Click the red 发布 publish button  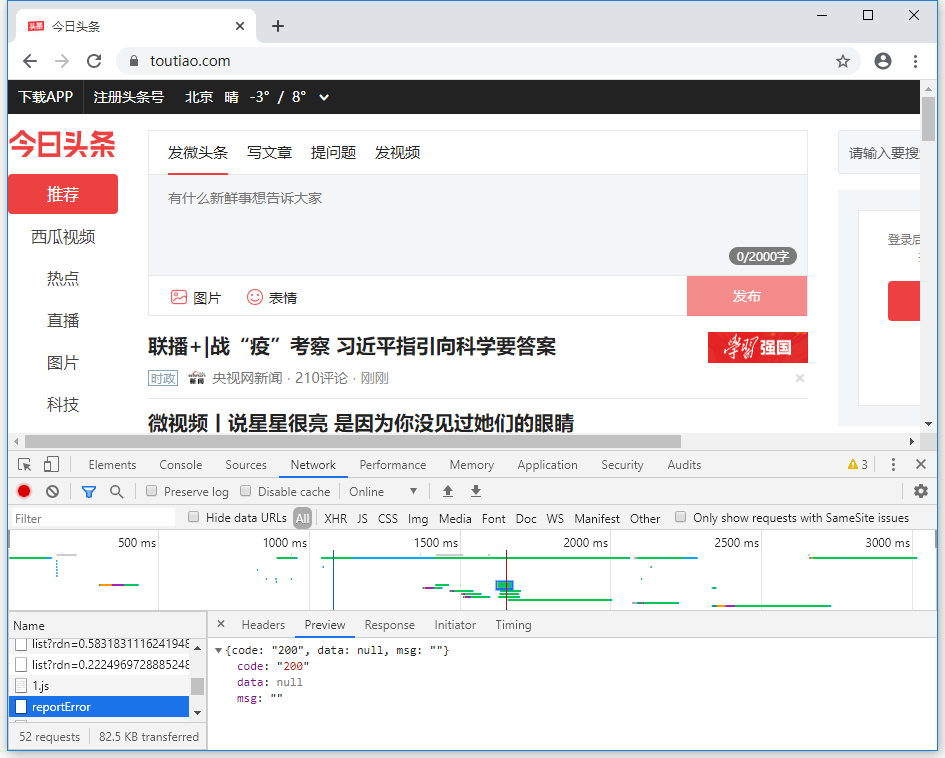click(746, 296)
